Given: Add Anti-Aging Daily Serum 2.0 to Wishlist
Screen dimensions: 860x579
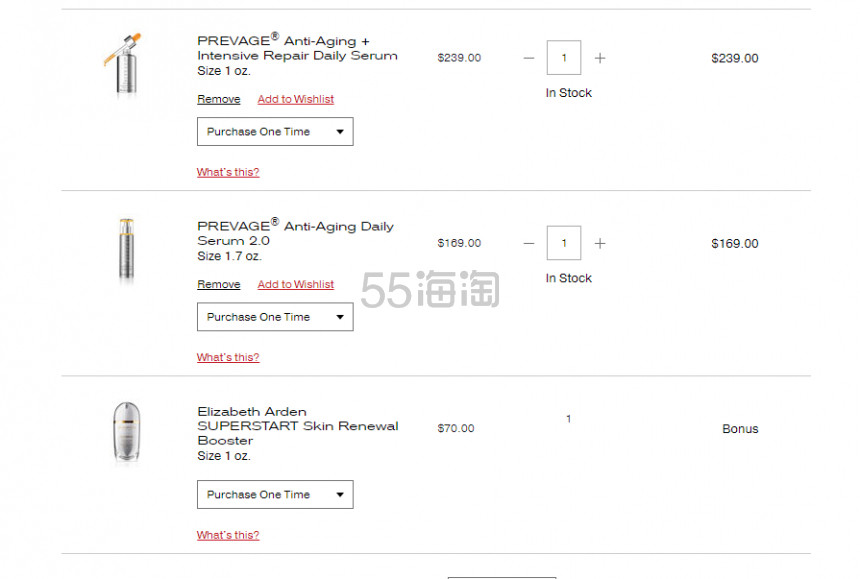Looking at the screenshot, I should pos(296,285).
